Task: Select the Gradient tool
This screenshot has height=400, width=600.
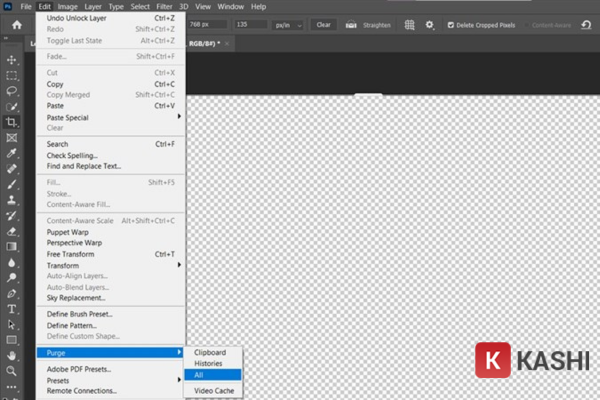Action: tap(11, 247)
